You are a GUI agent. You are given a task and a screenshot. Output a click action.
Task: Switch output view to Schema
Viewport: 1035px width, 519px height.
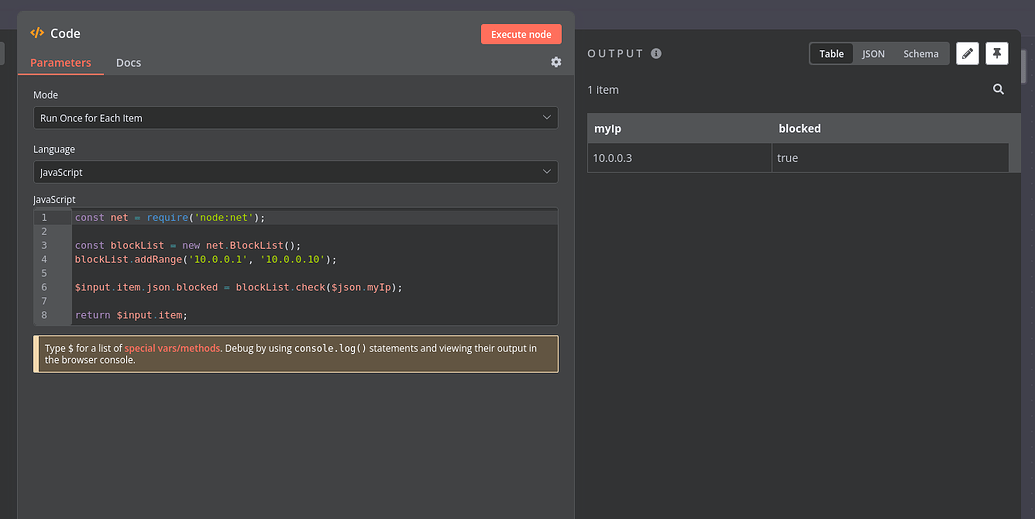(921, 53)
